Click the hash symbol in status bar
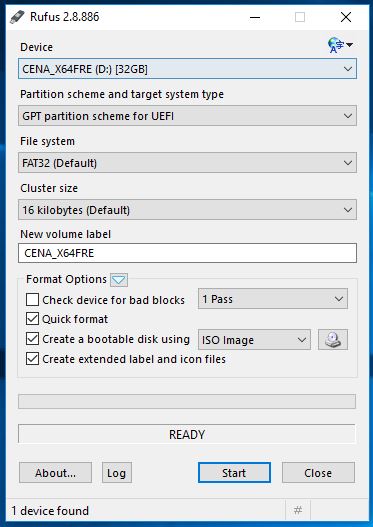This screenshot has width=373, height=527. click(298, 510)
